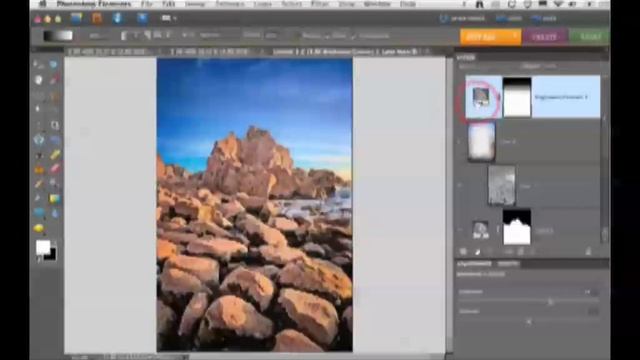640x360 pixels.
Task: Select the Custom Shape tool
Action: [x=38, y=213]
